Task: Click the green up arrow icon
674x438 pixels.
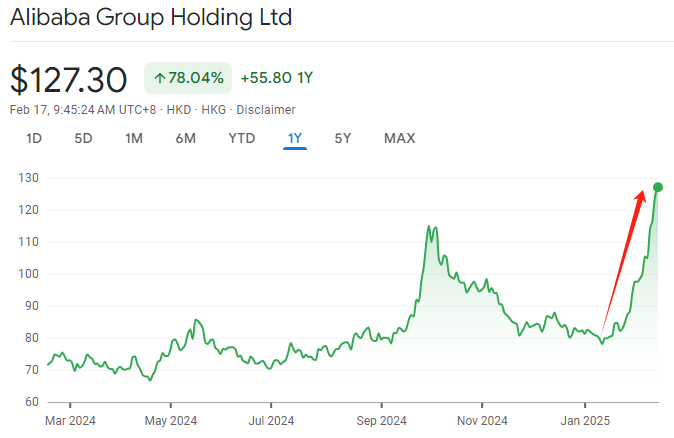Action: [x=159, y=79]
